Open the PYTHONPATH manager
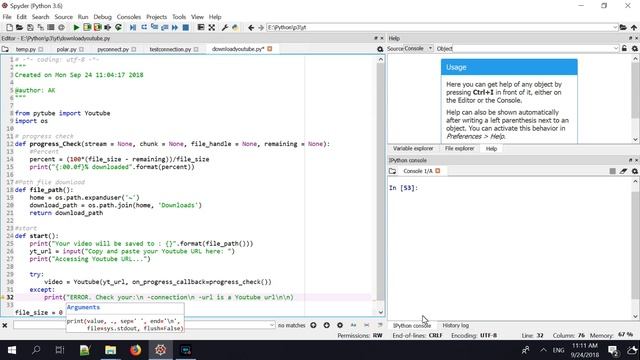 coord(235,27)
